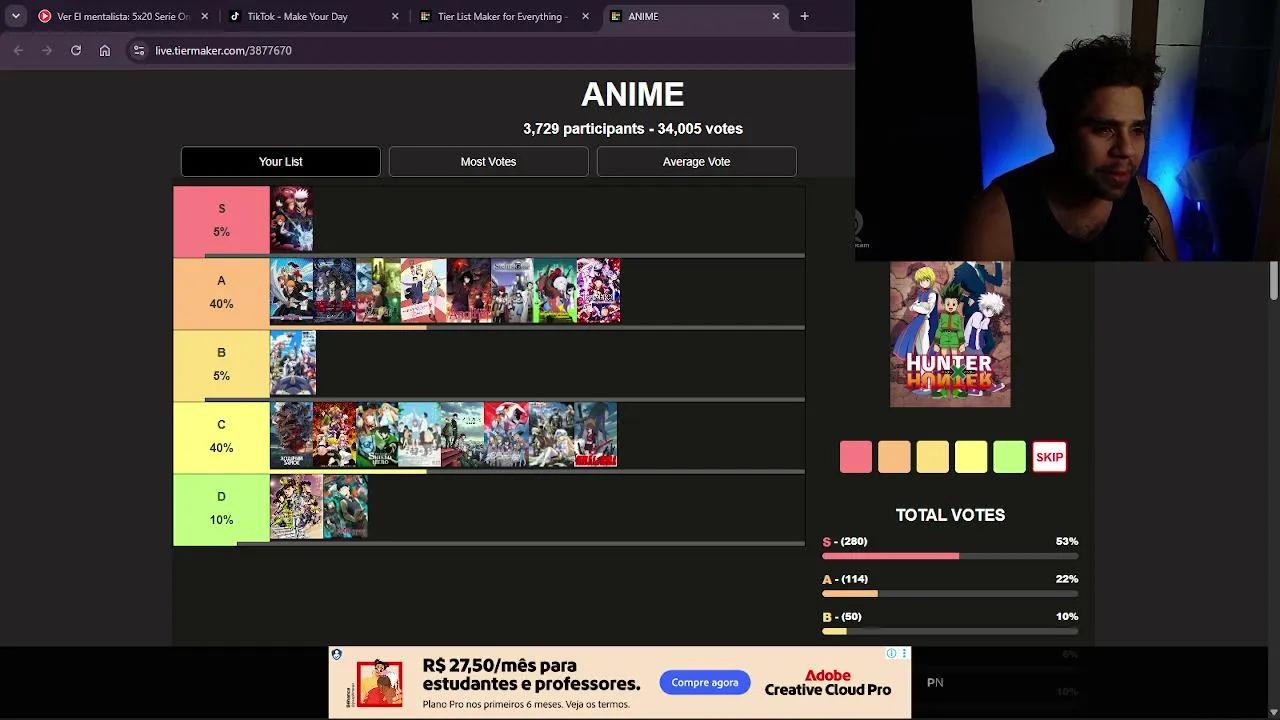Click the S vote progress bar

click(x=950, y=556)
